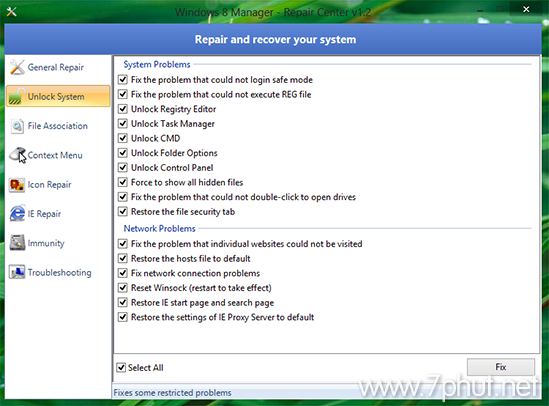Toggle Unlock Control Panel checkbox
The width and height of the screenshot is (549, 406).
click(x=123, y=168)
